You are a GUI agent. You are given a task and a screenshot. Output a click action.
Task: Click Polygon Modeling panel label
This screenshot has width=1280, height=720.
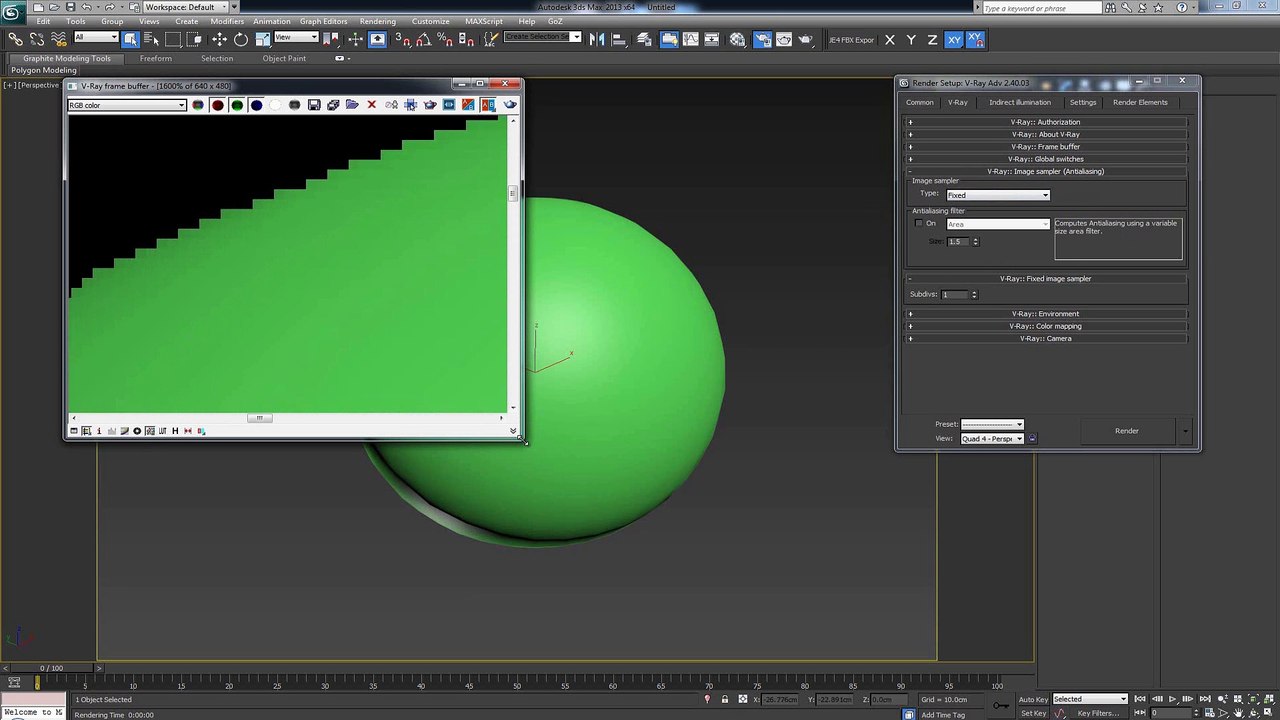tap(44, 71)
